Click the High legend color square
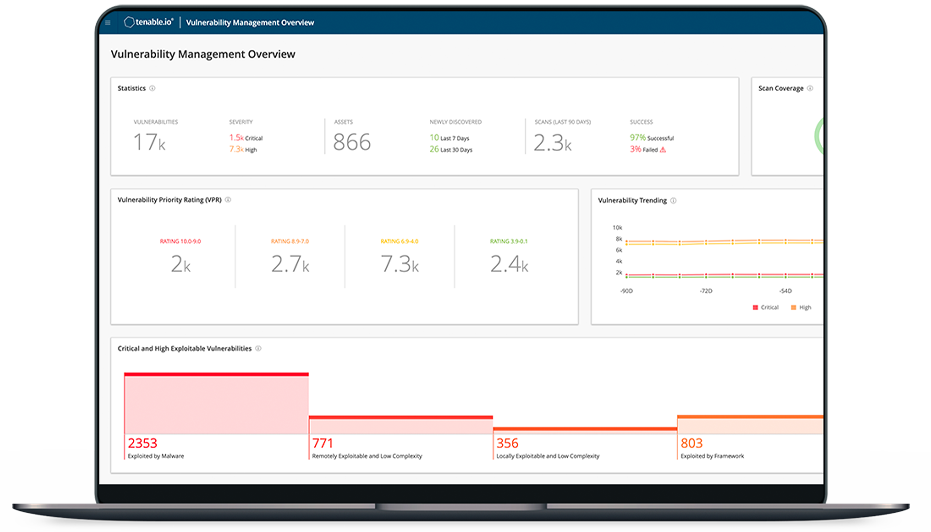Image resolution: width=931 pixels, height=532 pixels. coord(794,308)
